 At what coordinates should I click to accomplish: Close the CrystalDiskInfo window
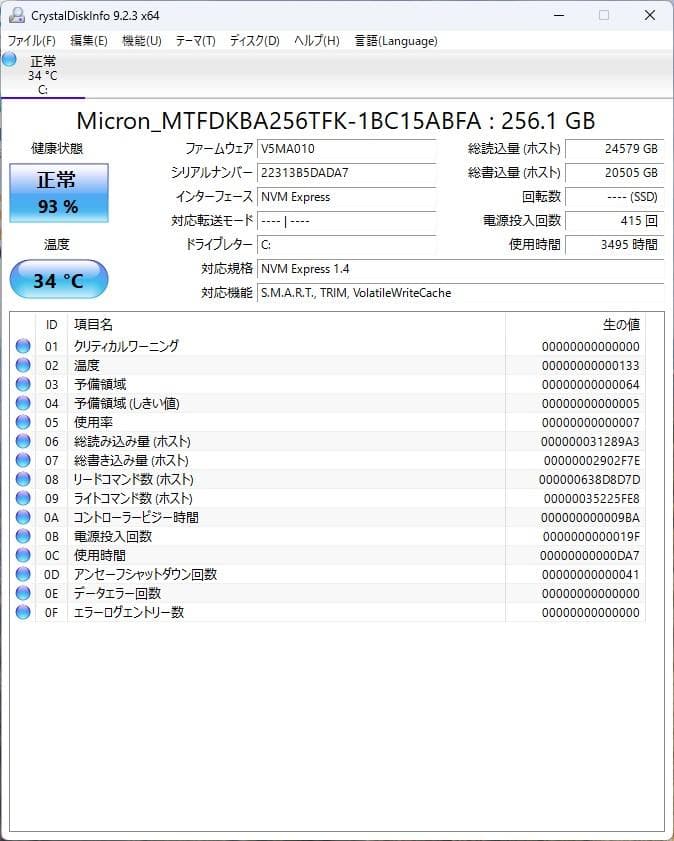(650, 16)
